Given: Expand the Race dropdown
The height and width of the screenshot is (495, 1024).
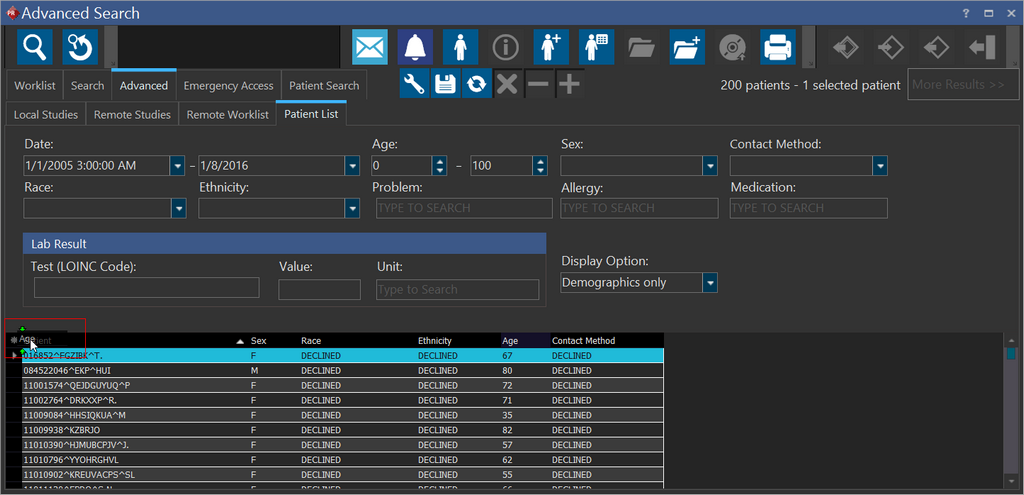Looking at the screenshot, I should tap(178, 208).
